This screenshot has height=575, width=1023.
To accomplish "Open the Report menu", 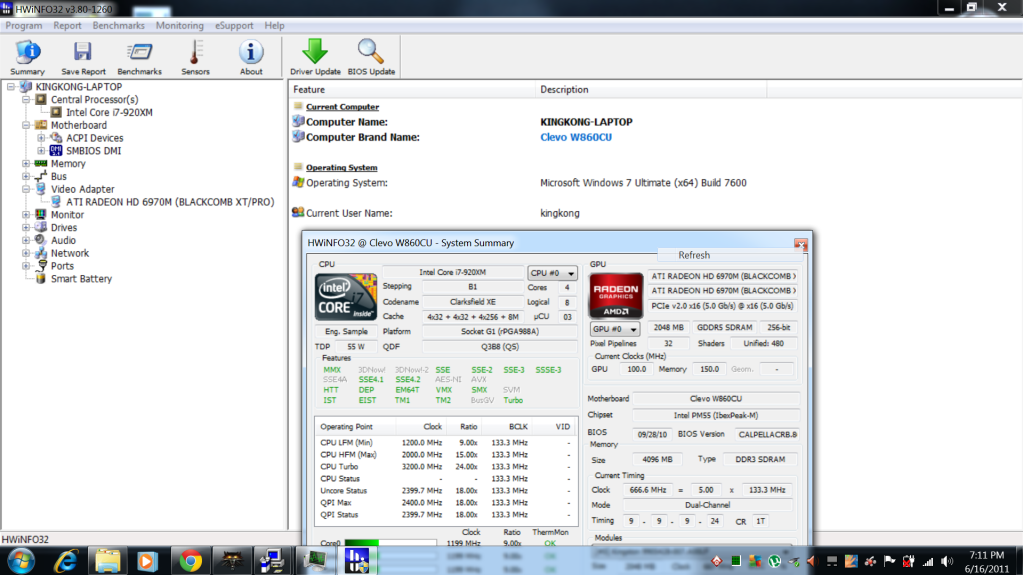I will [x=68, y=25].
